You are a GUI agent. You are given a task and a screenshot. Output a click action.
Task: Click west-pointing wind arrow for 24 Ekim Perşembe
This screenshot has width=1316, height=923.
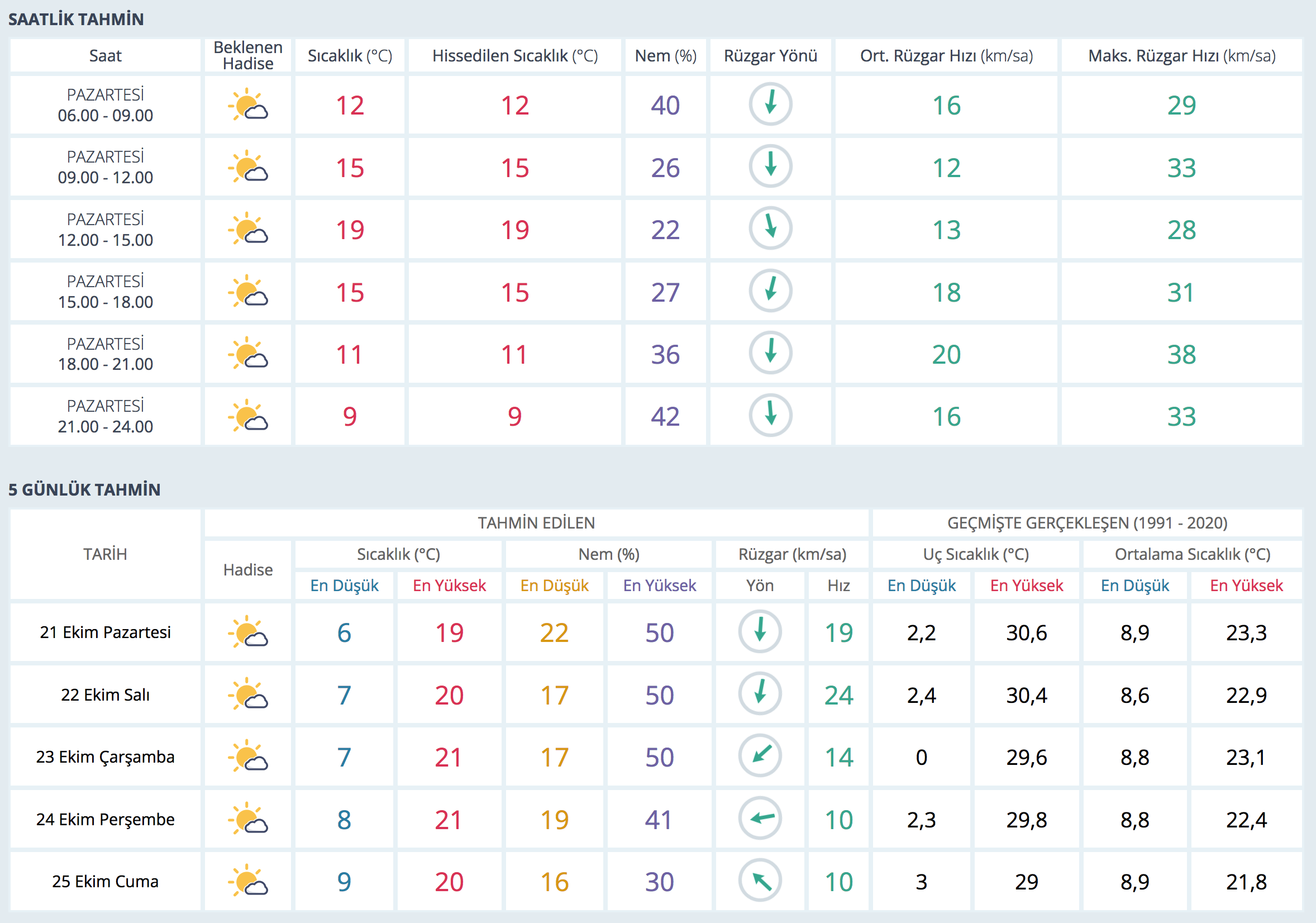pos(760,818)
